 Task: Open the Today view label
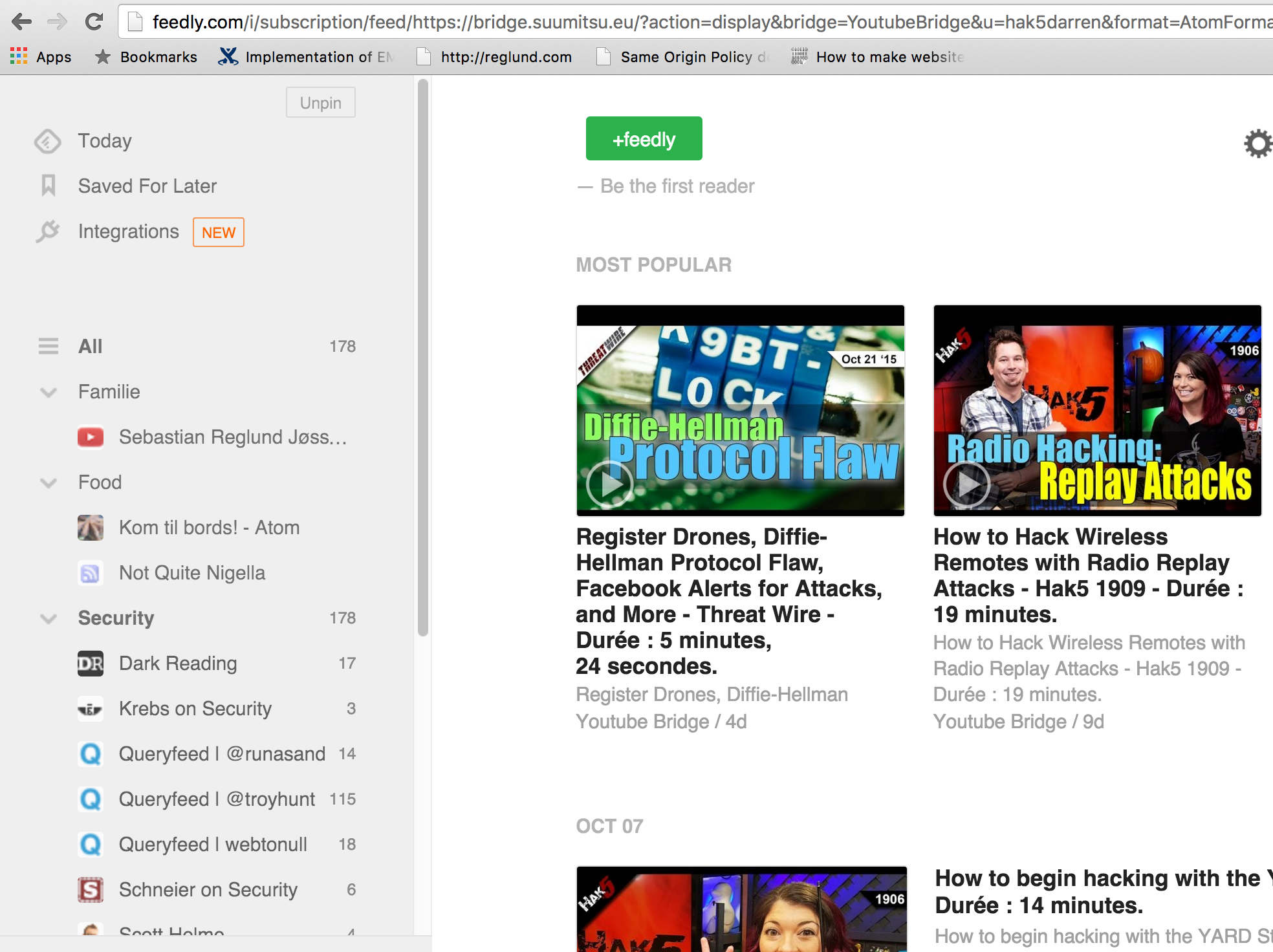(105, 141)
